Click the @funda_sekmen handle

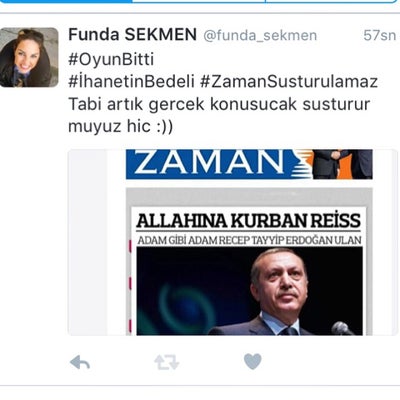(x=260, y=35)
